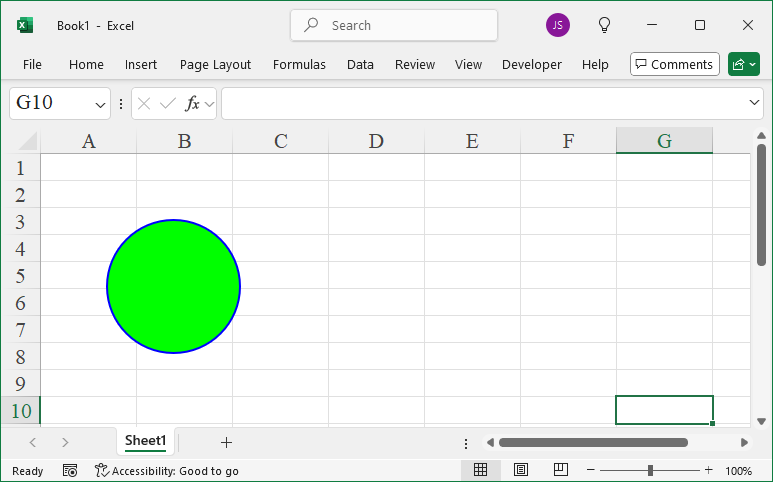Image resolution: width=773 pixels, height=482 pixels.
Task: Switch to Page Layout view
Action: [x=521, y=470]
